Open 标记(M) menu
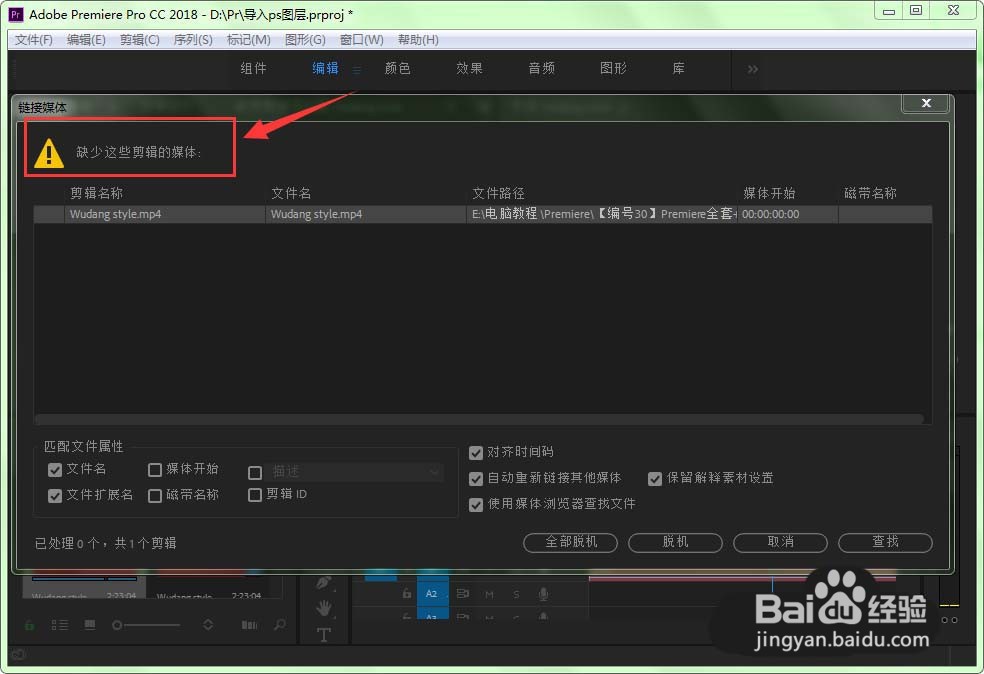984x674 pixels. pos(249,40)
